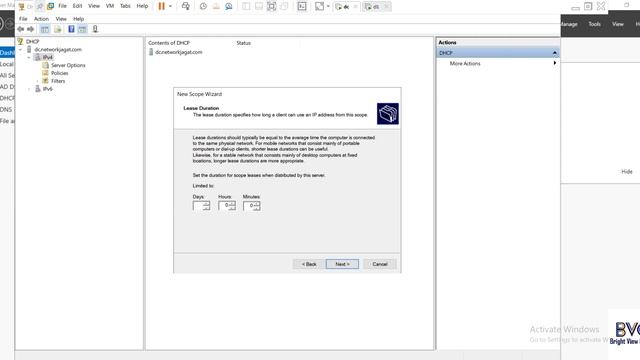This screenshot has width=640, height=360.
Task: Select DNS in Server Manager sidebar
Action: pos(6,110)
